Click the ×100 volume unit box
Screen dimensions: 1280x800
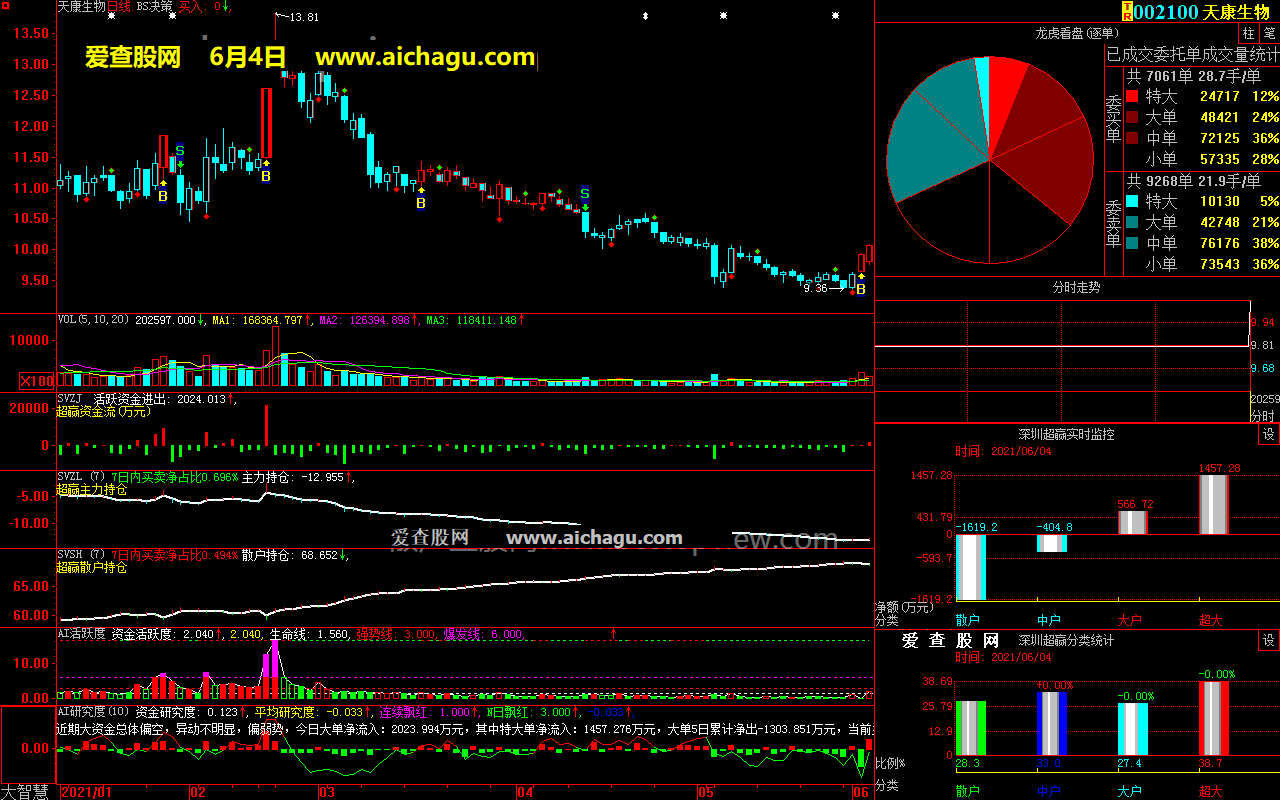pos(39,380)
